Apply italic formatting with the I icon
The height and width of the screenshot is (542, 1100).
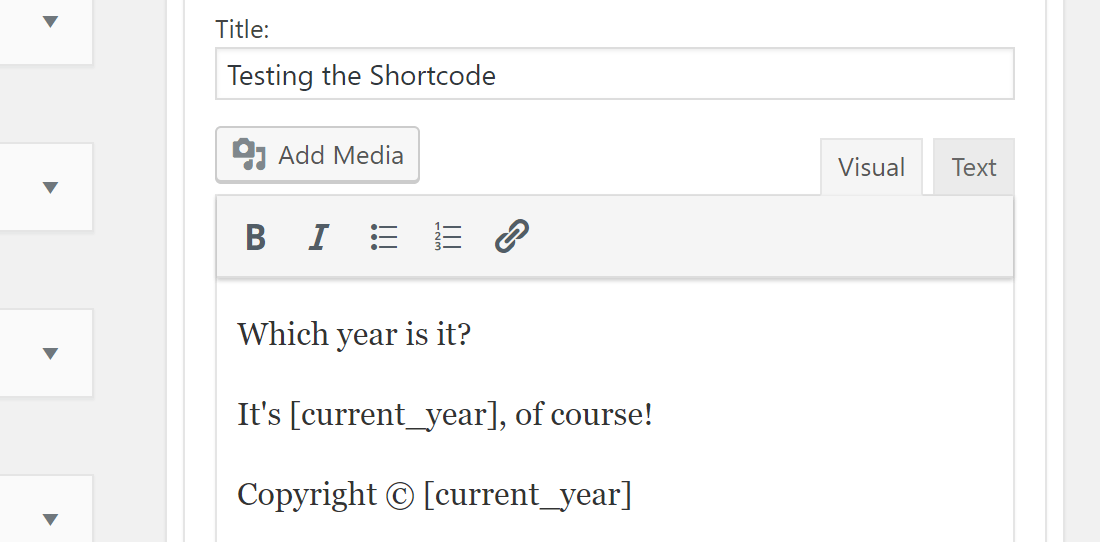coord(318,237)
